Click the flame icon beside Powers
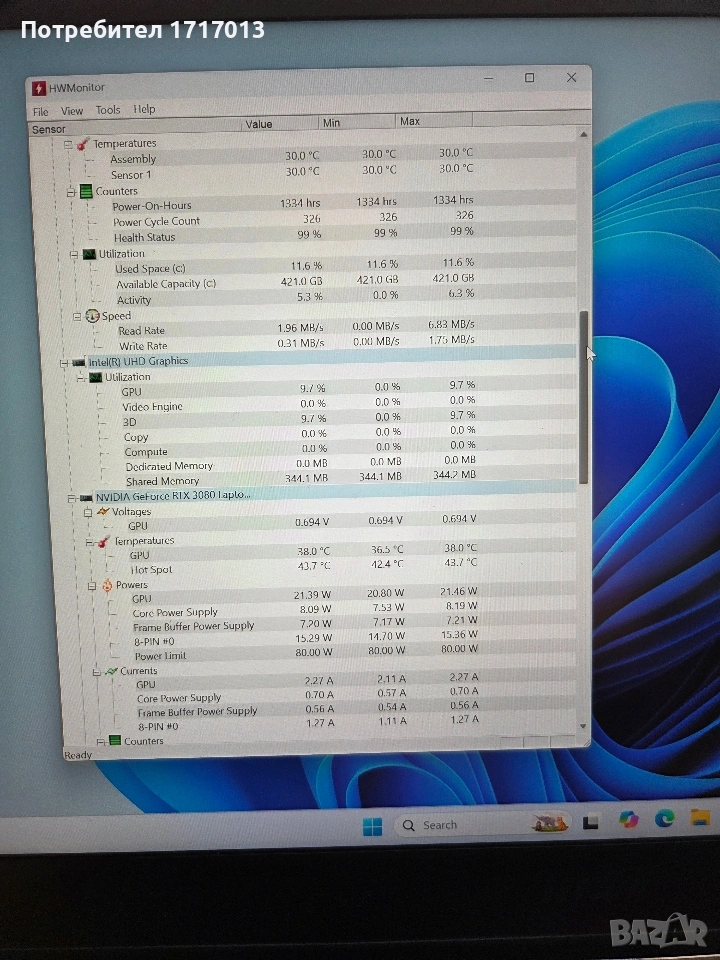Screen dimensions: 720x960 point(106,585)
